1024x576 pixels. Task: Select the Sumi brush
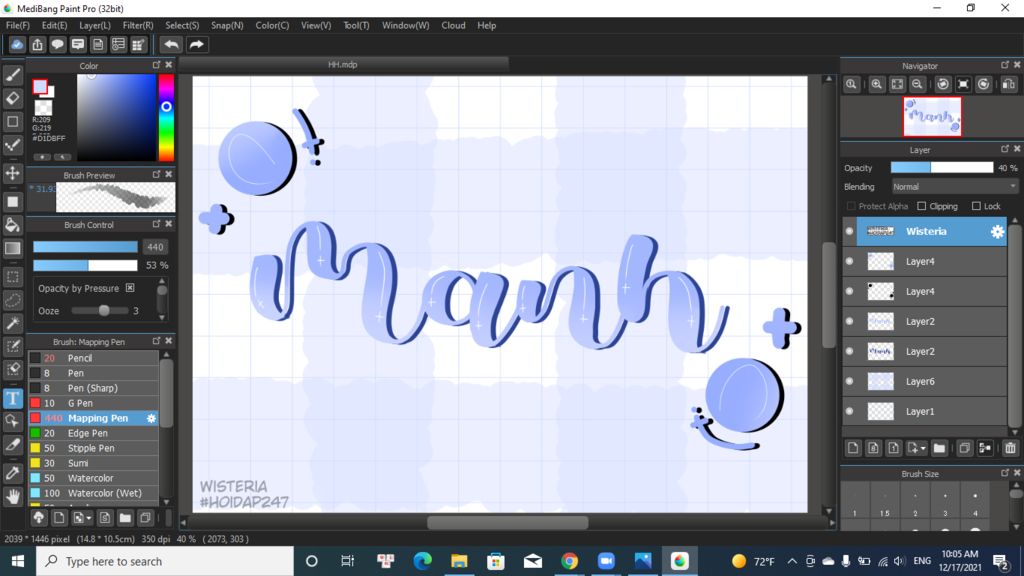pos(93,463)
